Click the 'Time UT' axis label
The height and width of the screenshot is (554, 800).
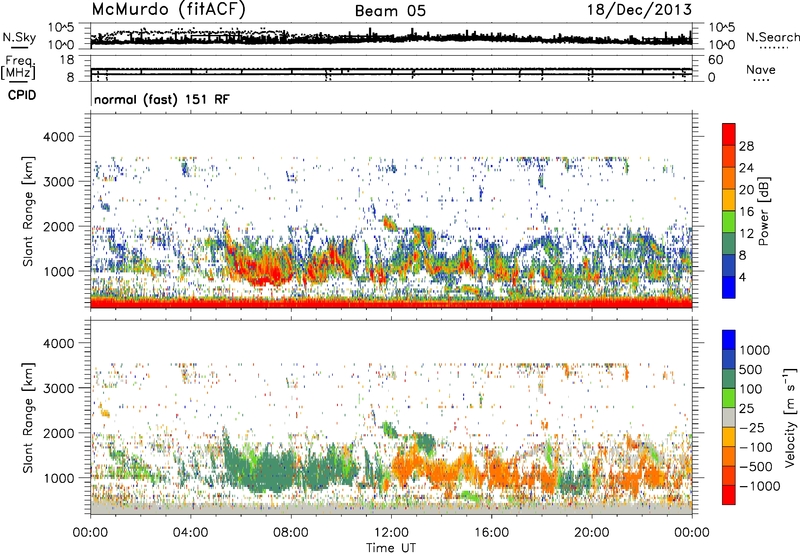coord(391,548)
